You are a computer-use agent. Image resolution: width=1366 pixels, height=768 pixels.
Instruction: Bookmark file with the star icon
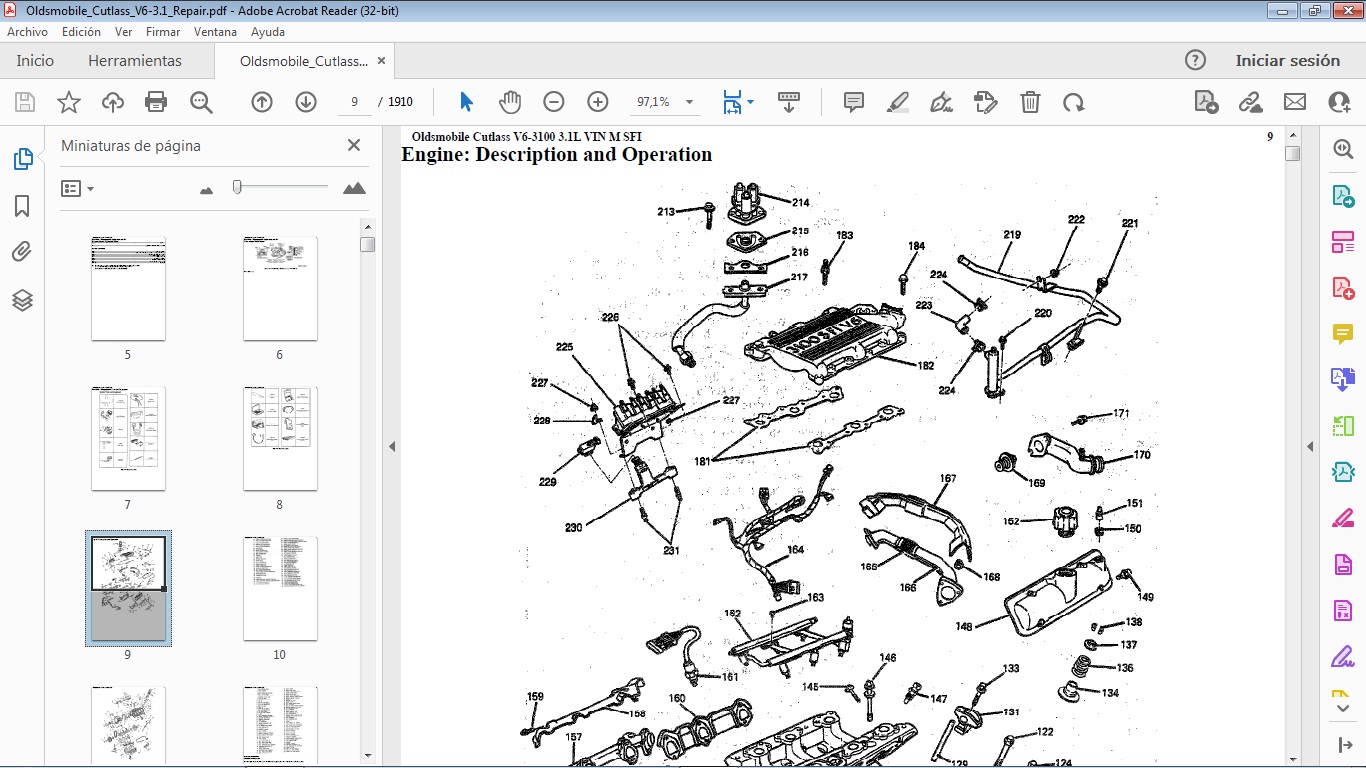coord(69,102)
